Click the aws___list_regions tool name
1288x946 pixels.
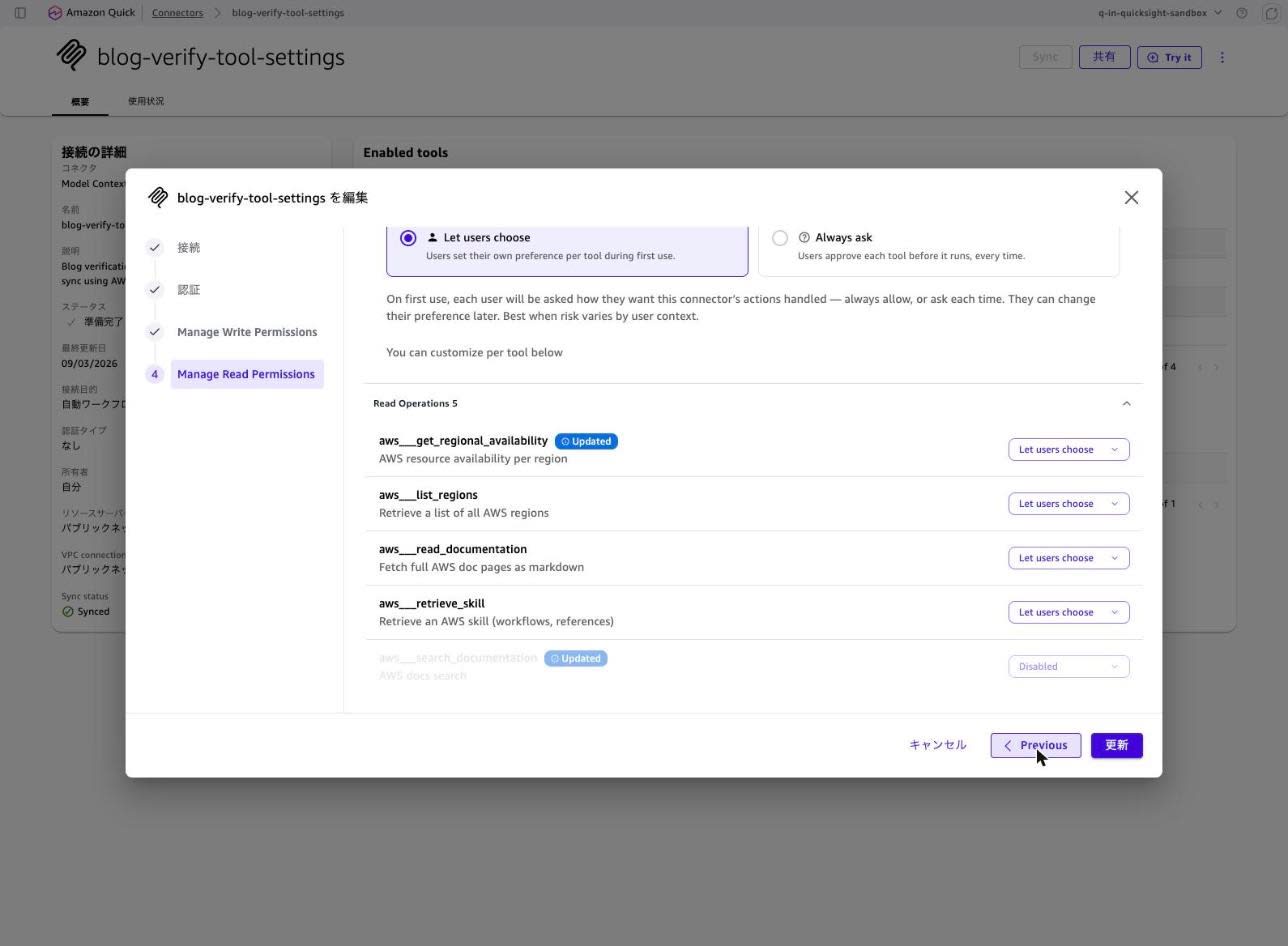pos(428,495)
